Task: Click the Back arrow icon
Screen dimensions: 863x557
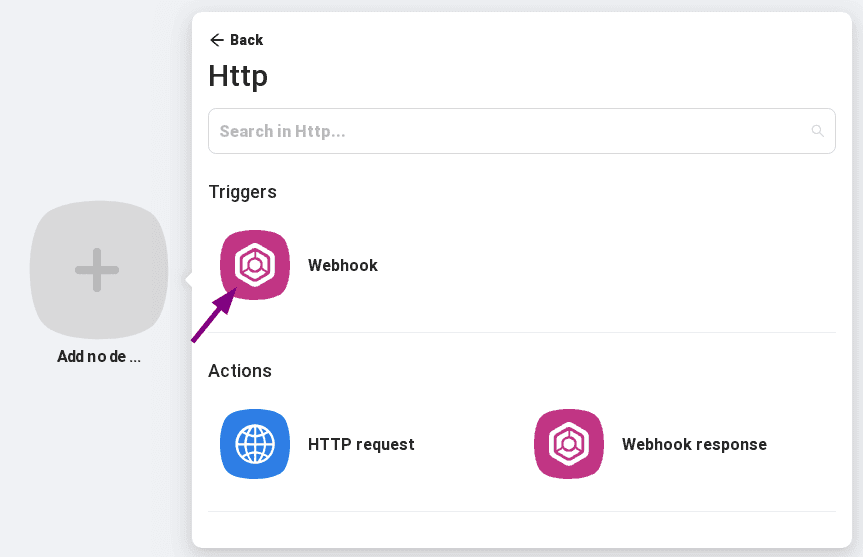Action: click(x=216, y=40)
